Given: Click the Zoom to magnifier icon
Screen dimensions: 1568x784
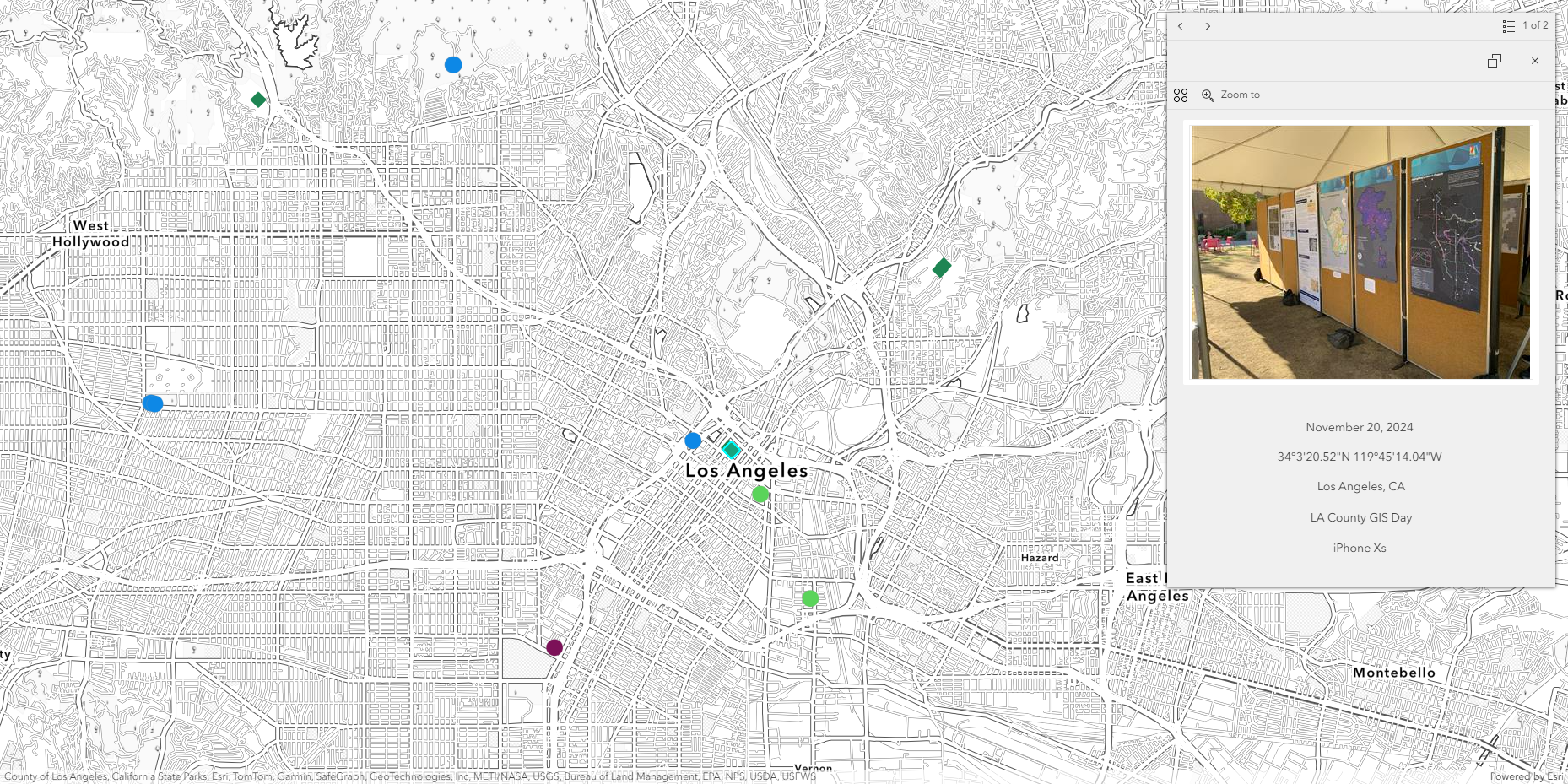Looking at the screenshot, I should [x=1207, y=95].
